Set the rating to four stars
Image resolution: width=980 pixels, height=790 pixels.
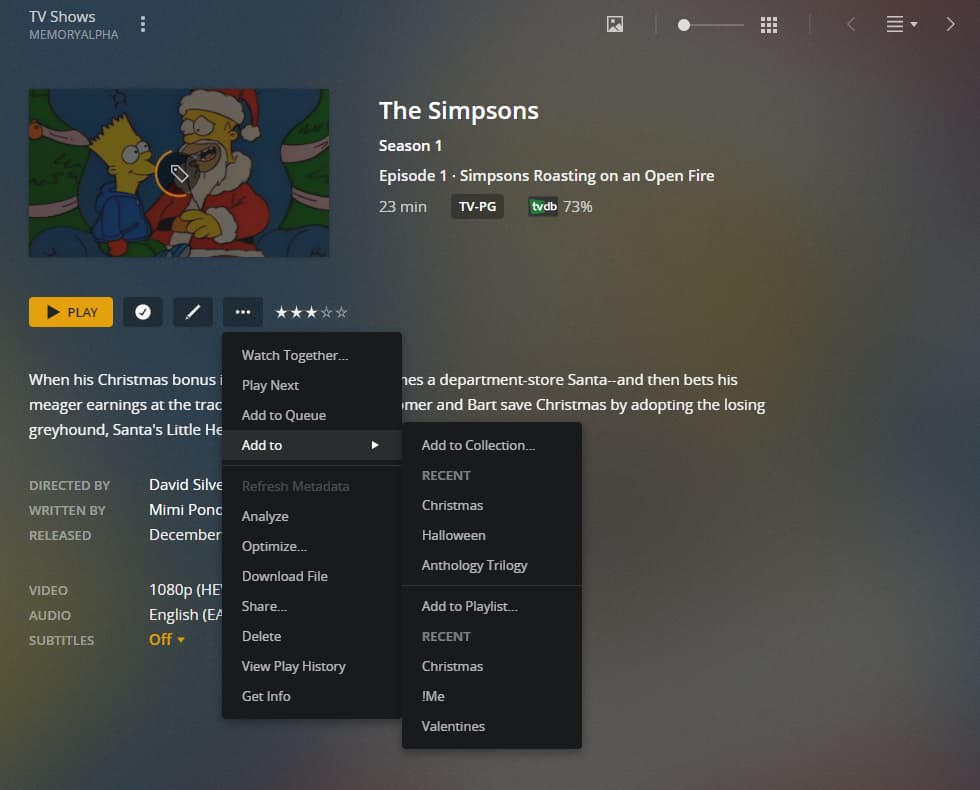tap(326, 312)
